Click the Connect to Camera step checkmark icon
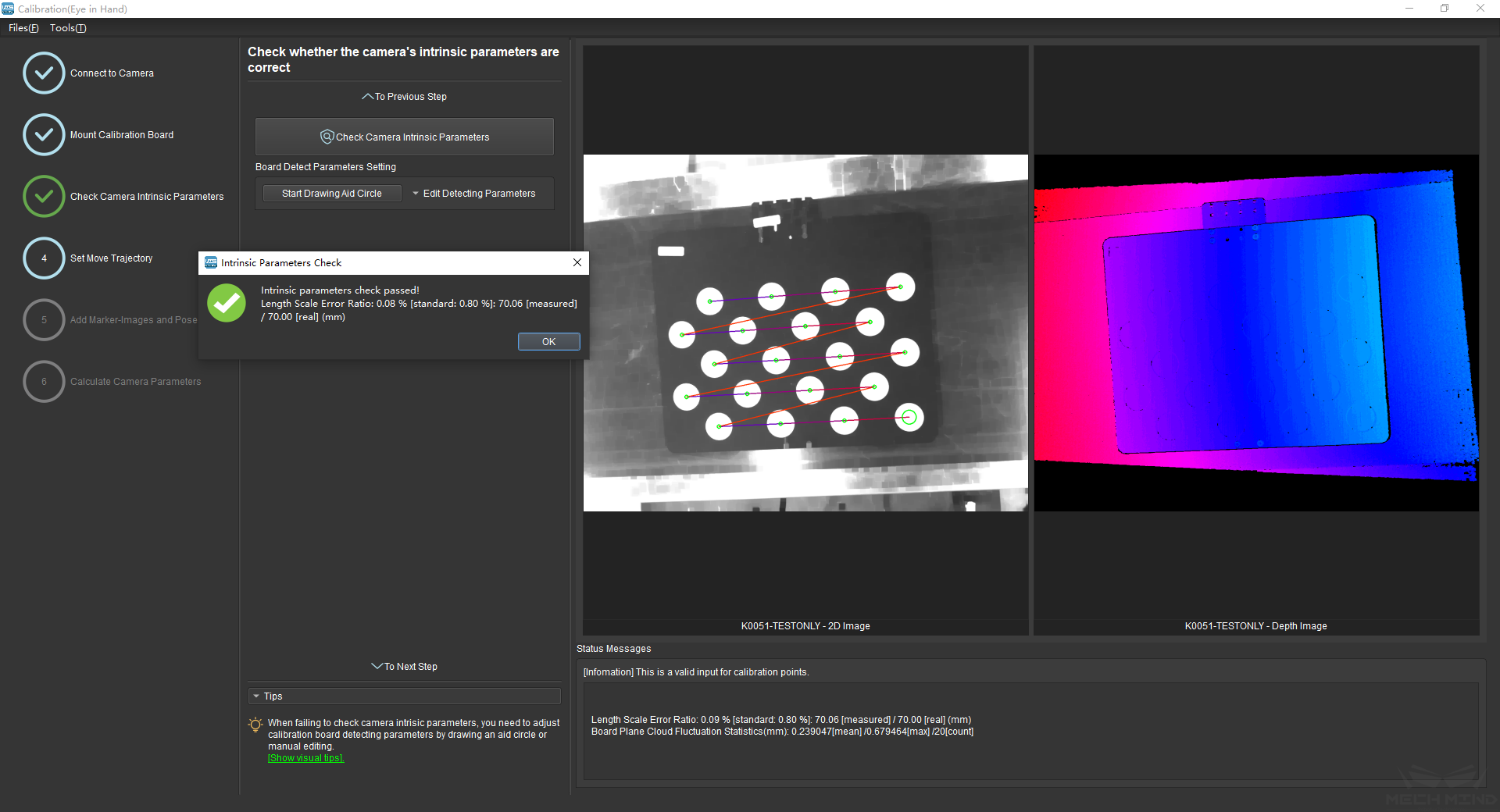This screenshot has height=812, width=1500. click(44, 73)
